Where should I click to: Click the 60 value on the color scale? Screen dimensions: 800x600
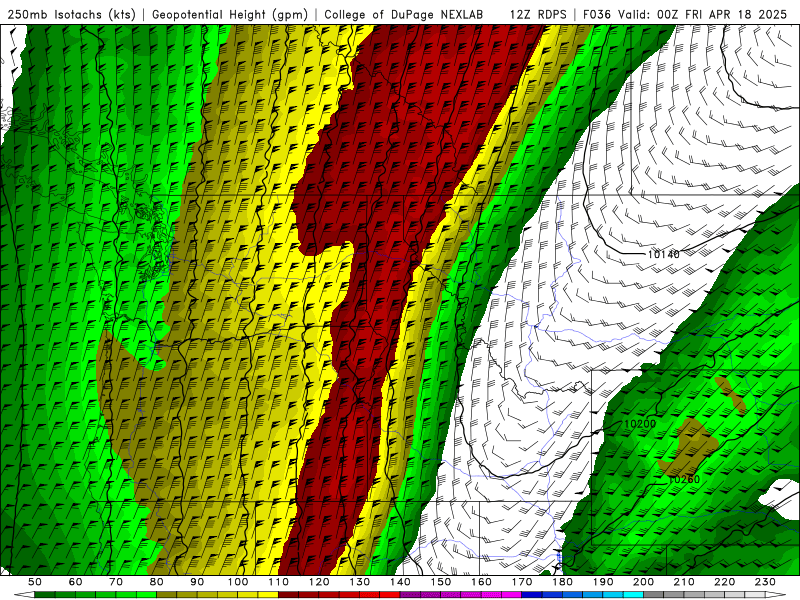click(x=76, y=582)
